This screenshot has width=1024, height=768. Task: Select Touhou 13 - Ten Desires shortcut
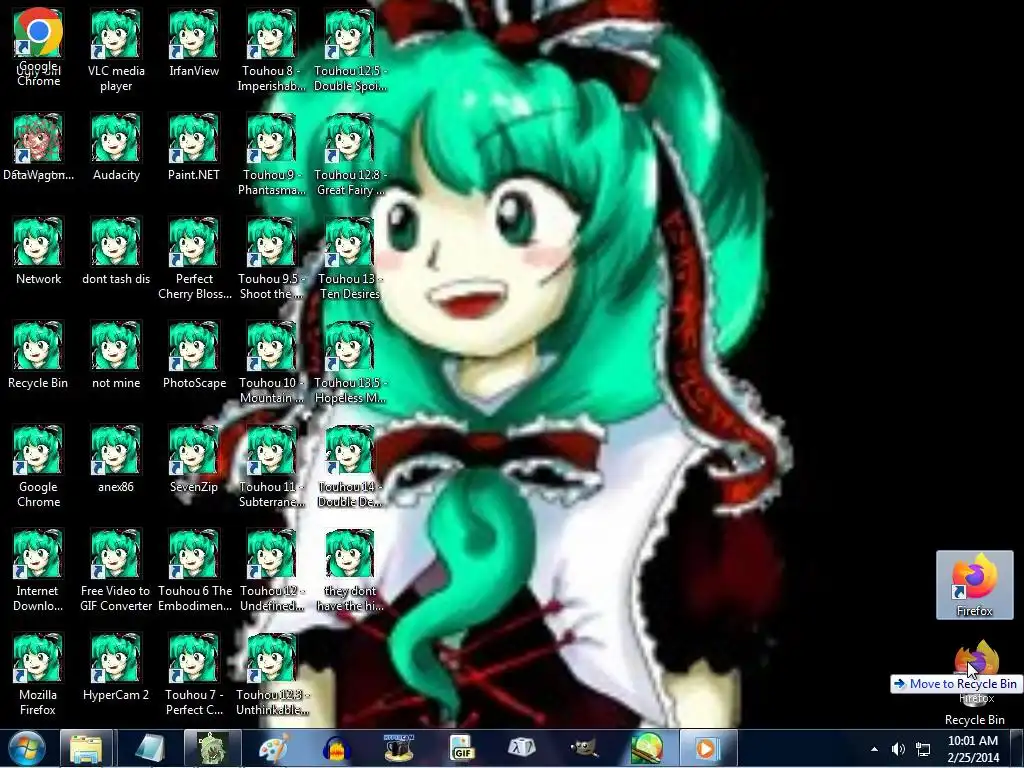350,259
